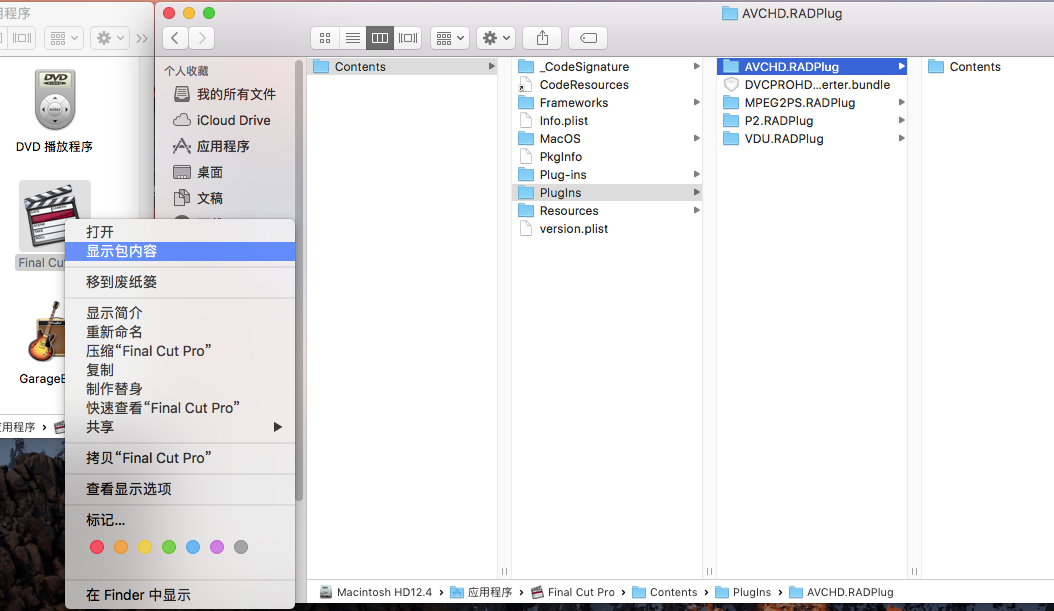The width and height of the screenshot is (1054, 611).
Task: Switch to Cover Flow view in Finder toolbar
Action: point(408,38)
